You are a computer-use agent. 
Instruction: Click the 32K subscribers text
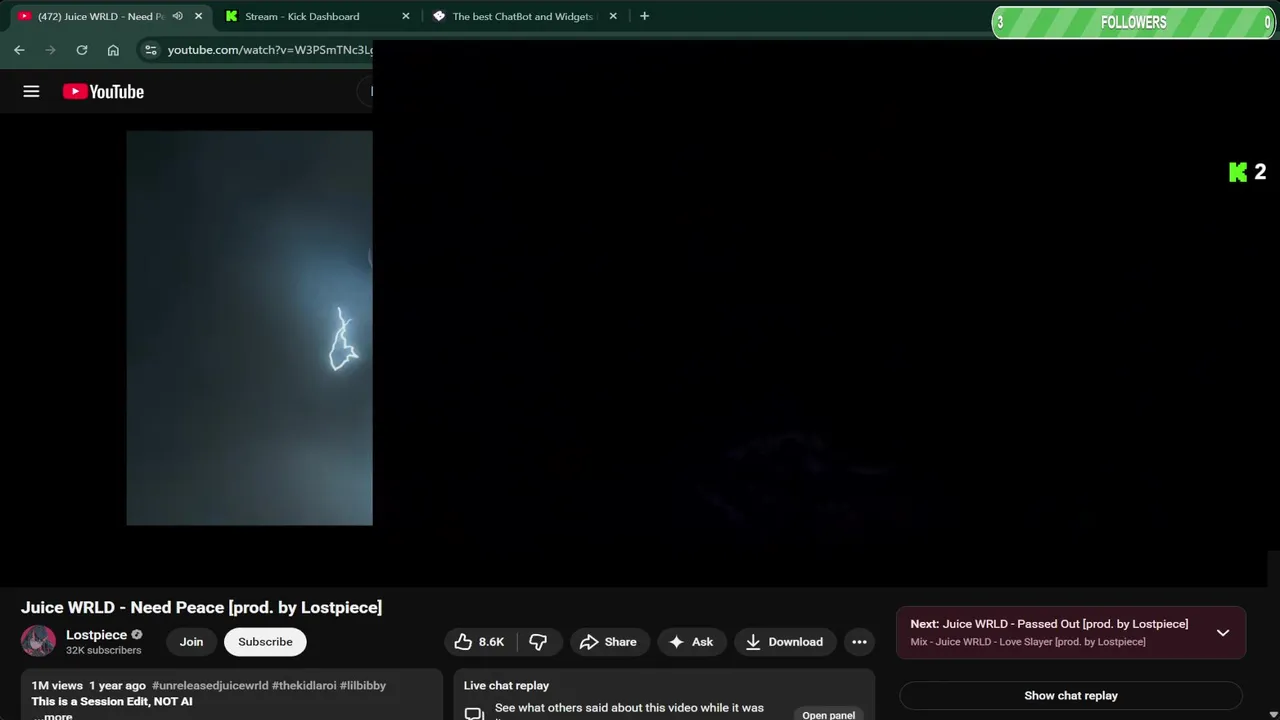(104, 650)
